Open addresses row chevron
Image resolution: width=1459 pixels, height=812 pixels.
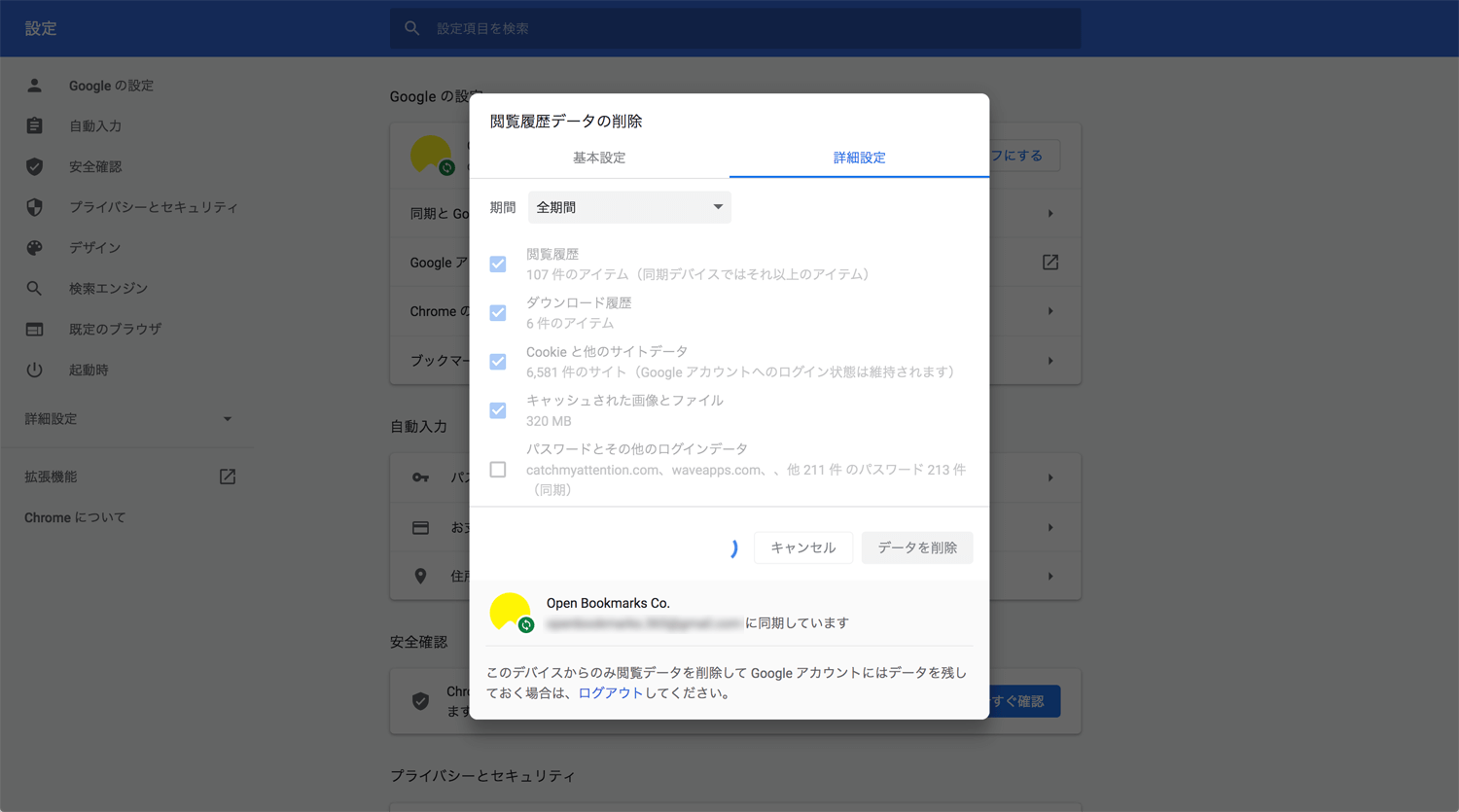tap(1050, 577)
